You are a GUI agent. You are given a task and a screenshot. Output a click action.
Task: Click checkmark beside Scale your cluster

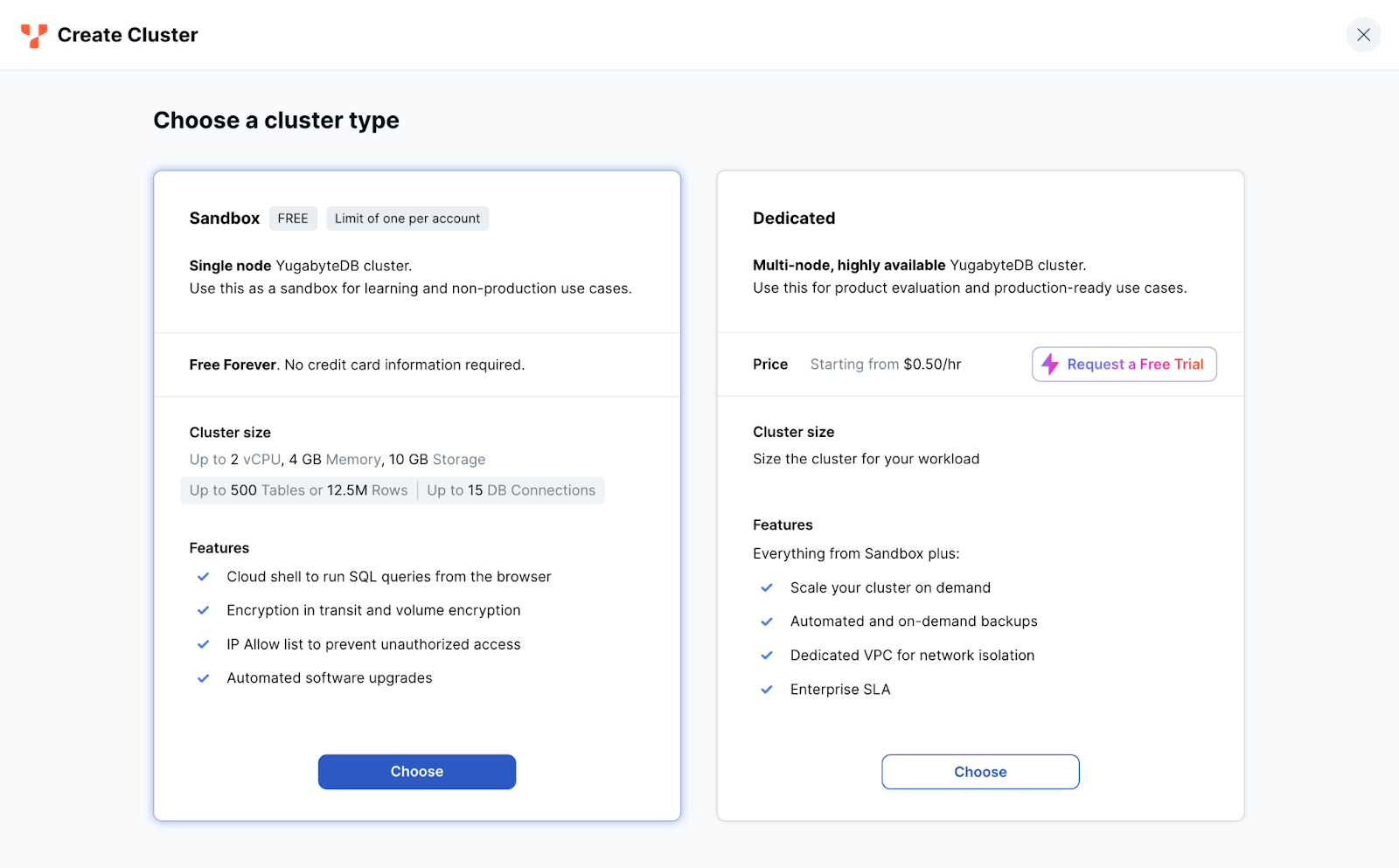click(767, 588)
